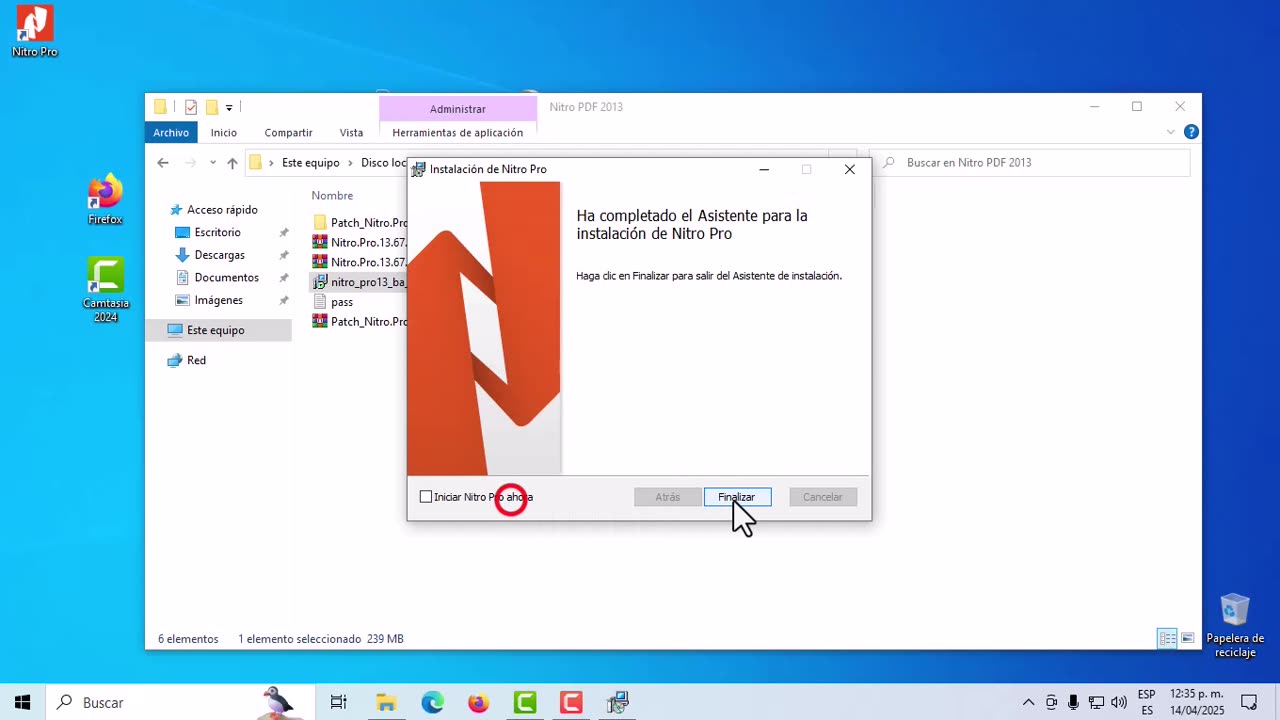Expand the path chevron after Este equipo

tap(350, 163)
